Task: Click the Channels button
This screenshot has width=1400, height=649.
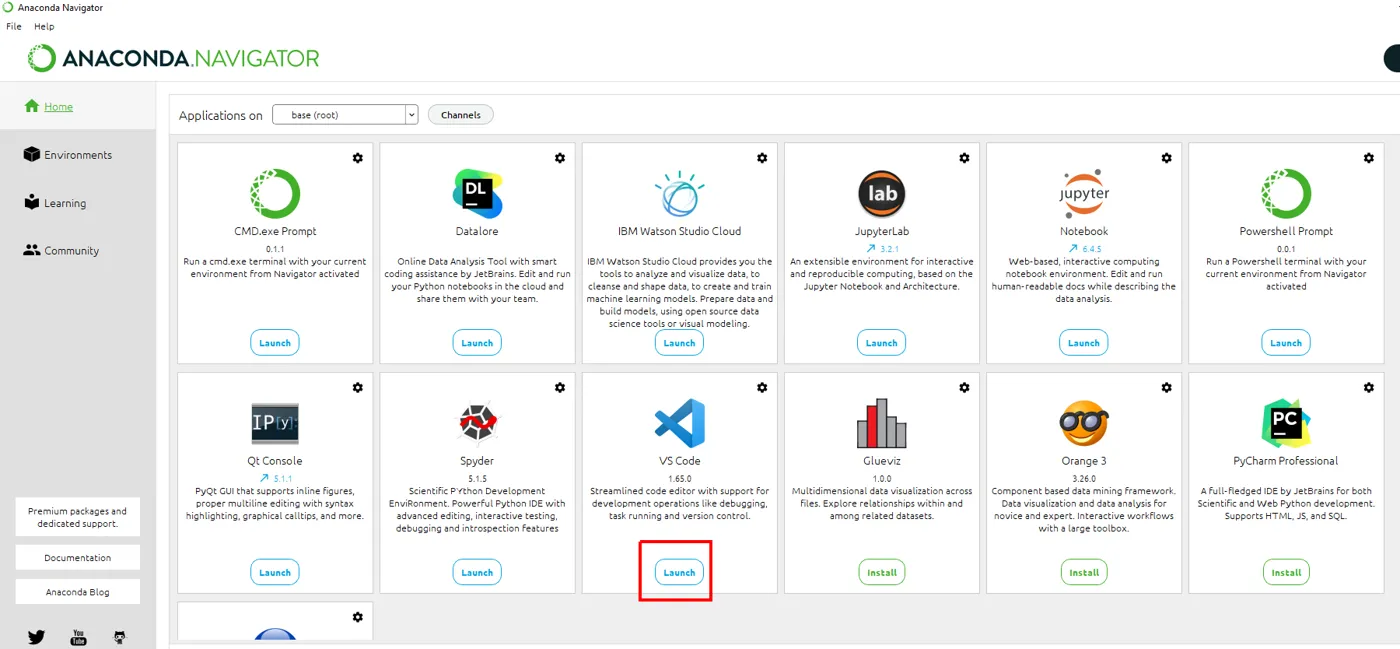Action: [x=461, y=115]
